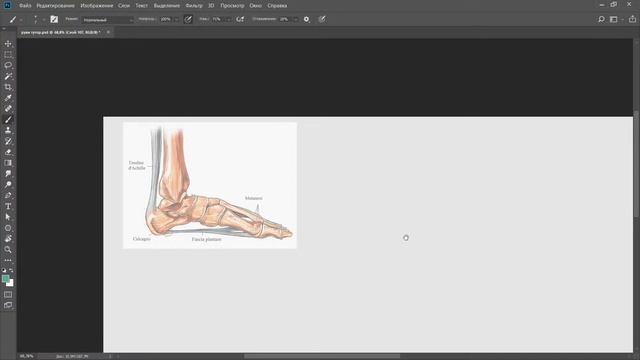This screenshot has width=640, height=360.
Task: Select the Path Selection tool
Action: 8,217
